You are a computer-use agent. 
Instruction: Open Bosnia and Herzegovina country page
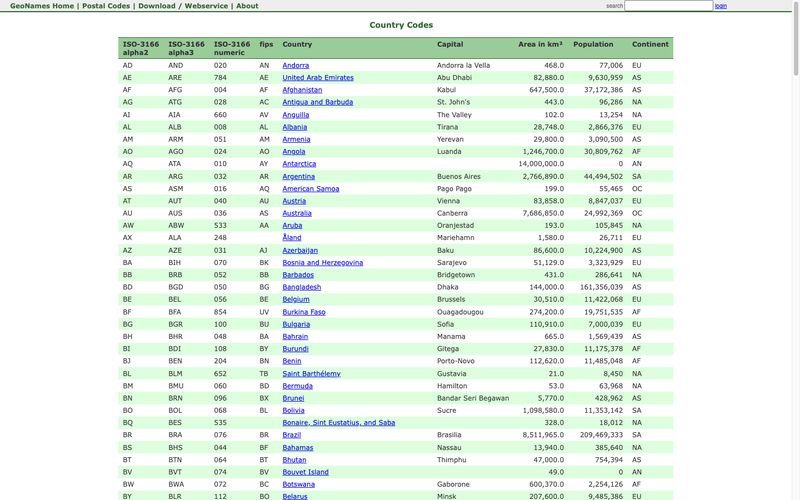click(322, 263)
